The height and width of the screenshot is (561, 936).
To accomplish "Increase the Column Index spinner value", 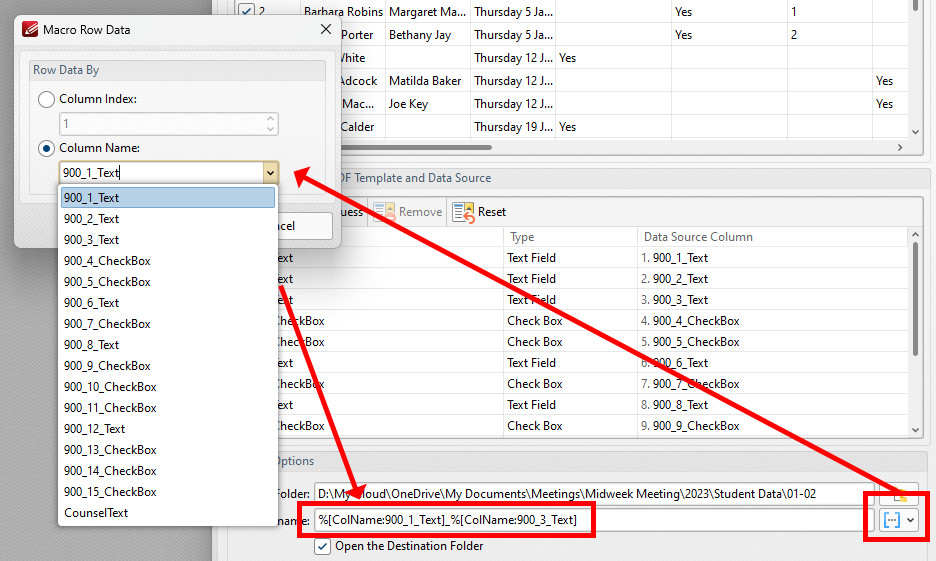I will pyautogui.click(x=270, y=119).
